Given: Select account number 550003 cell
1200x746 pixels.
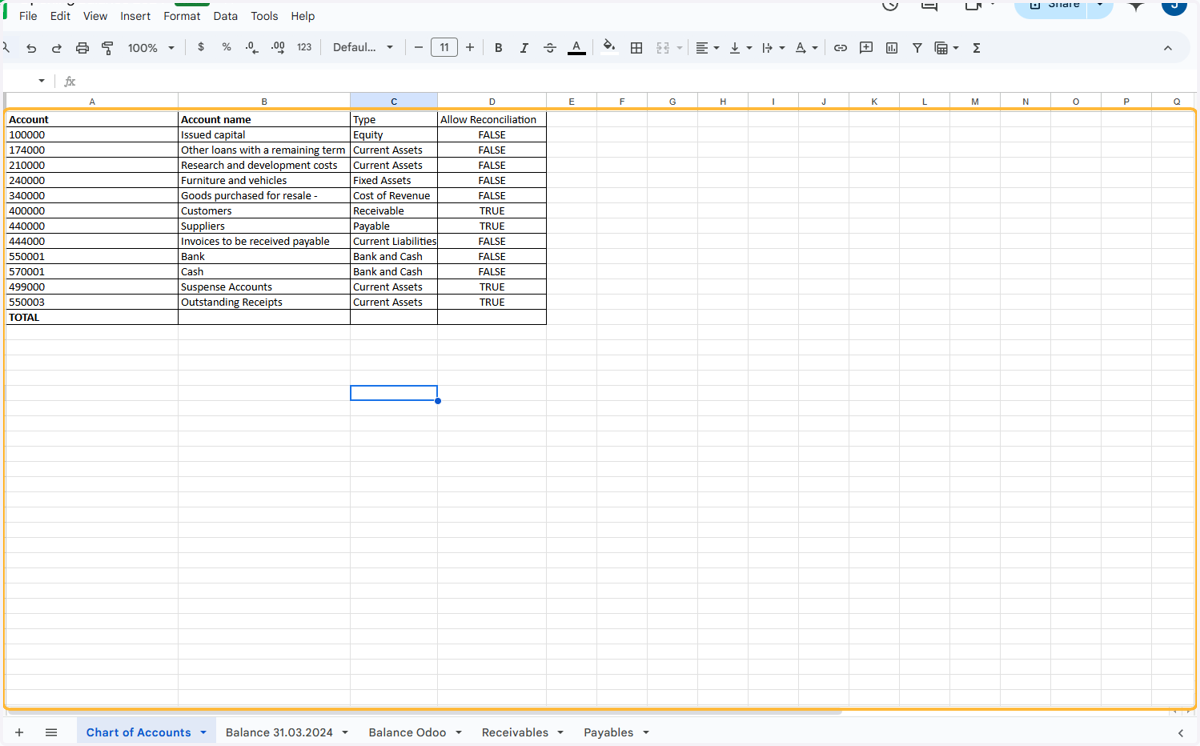Looking at the screenshot, I should [x=92, y=302].
